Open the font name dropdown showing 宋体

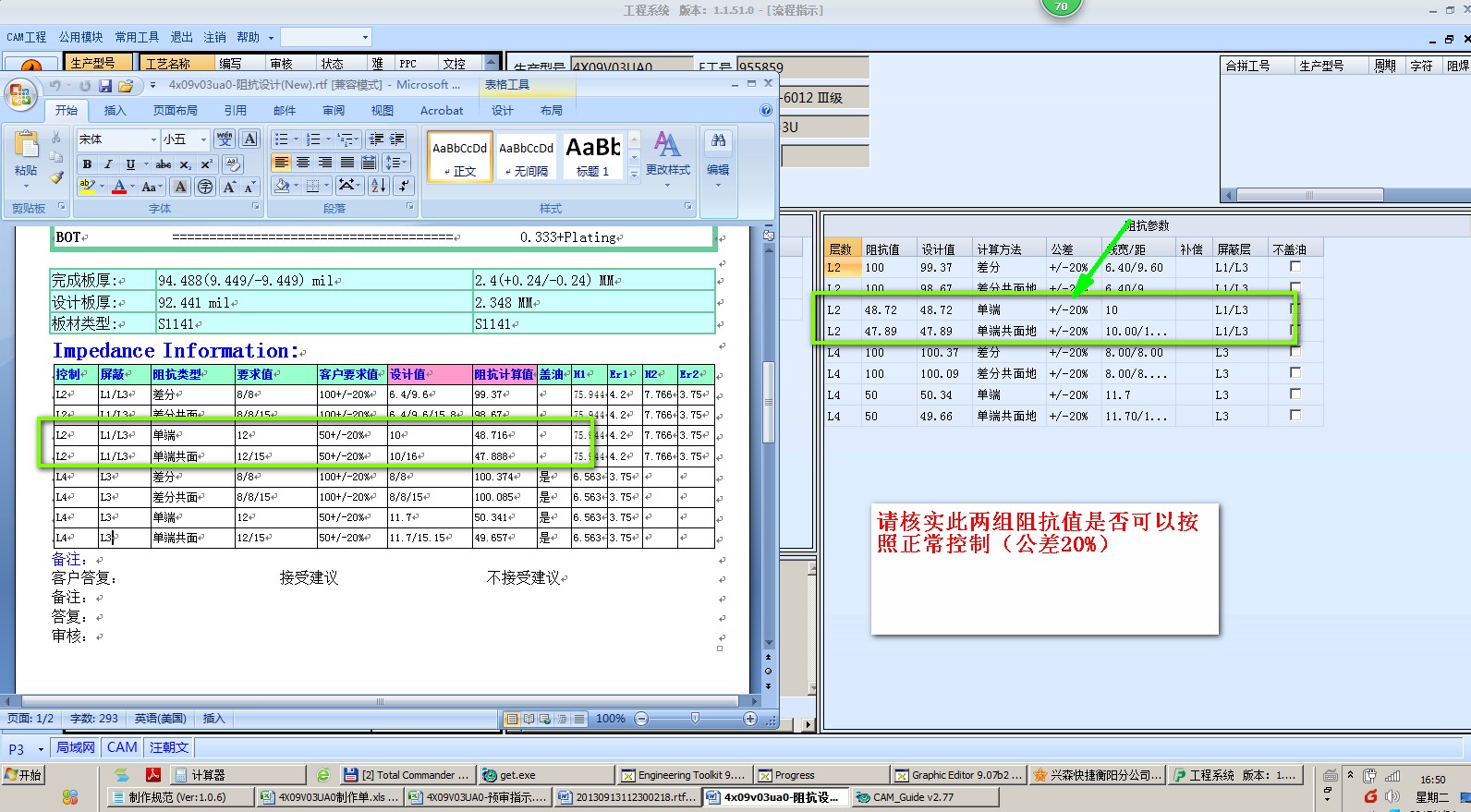coord(153,139)
